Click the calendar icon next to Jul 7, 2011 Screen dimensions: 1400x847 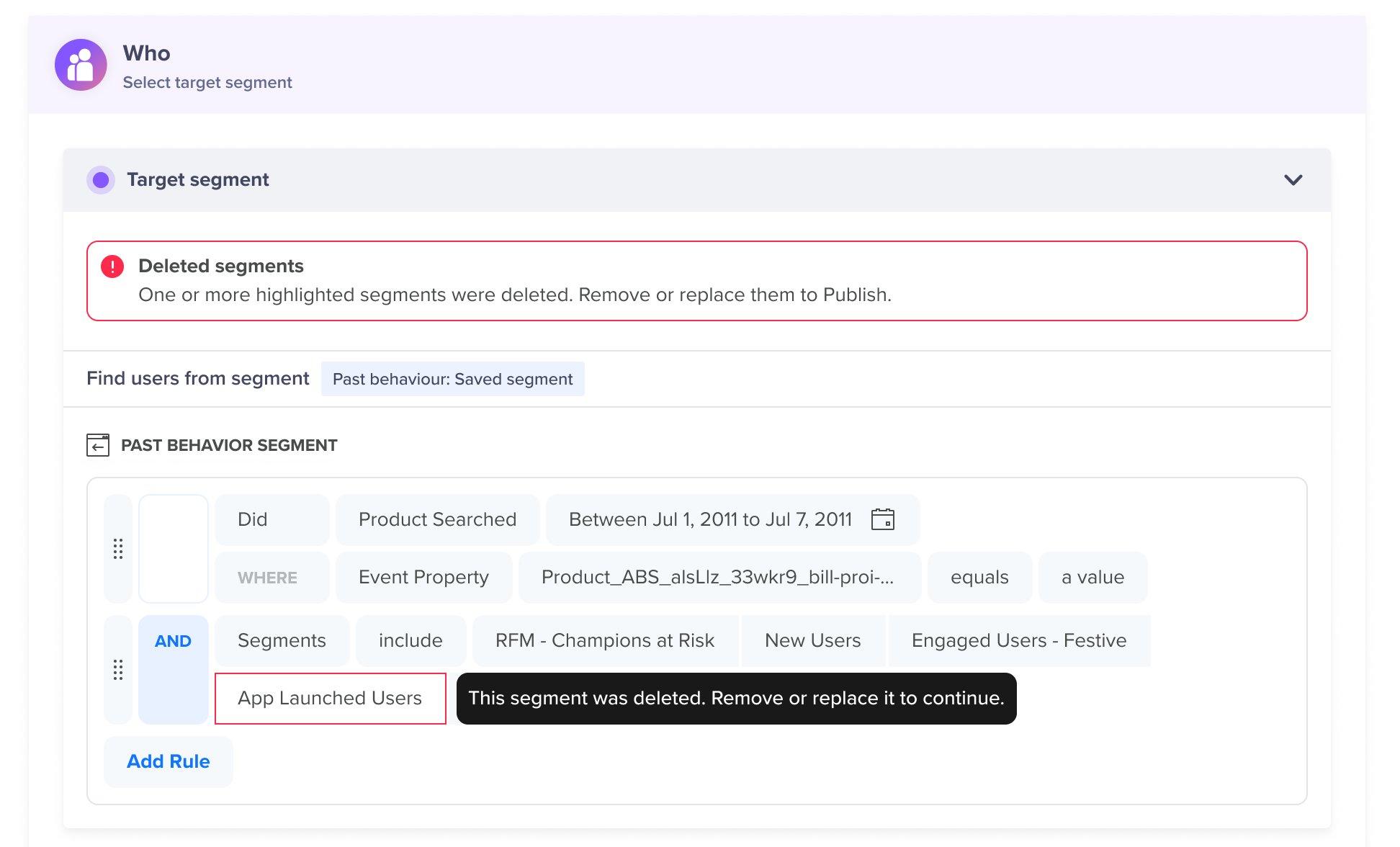(x=883, y=519)
